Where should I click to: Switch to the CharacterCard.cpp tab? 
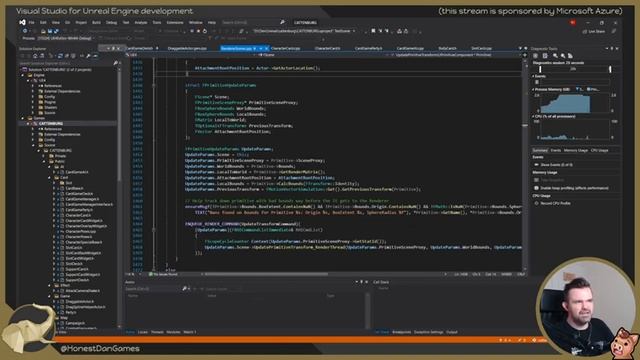click(286, 48)
